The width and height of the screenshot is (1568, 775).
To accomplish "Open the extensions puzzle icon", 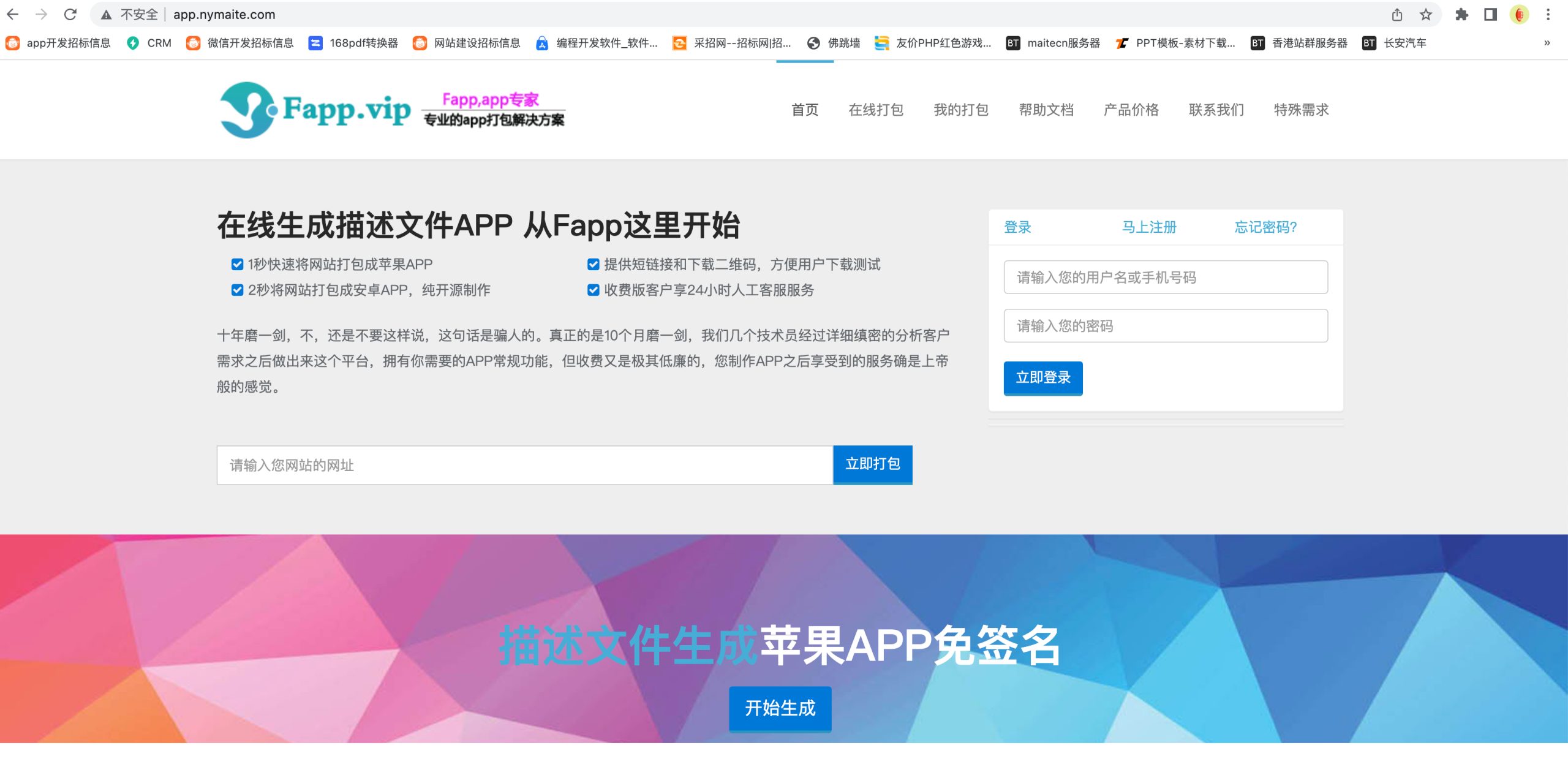I will tap(1462, 14).
